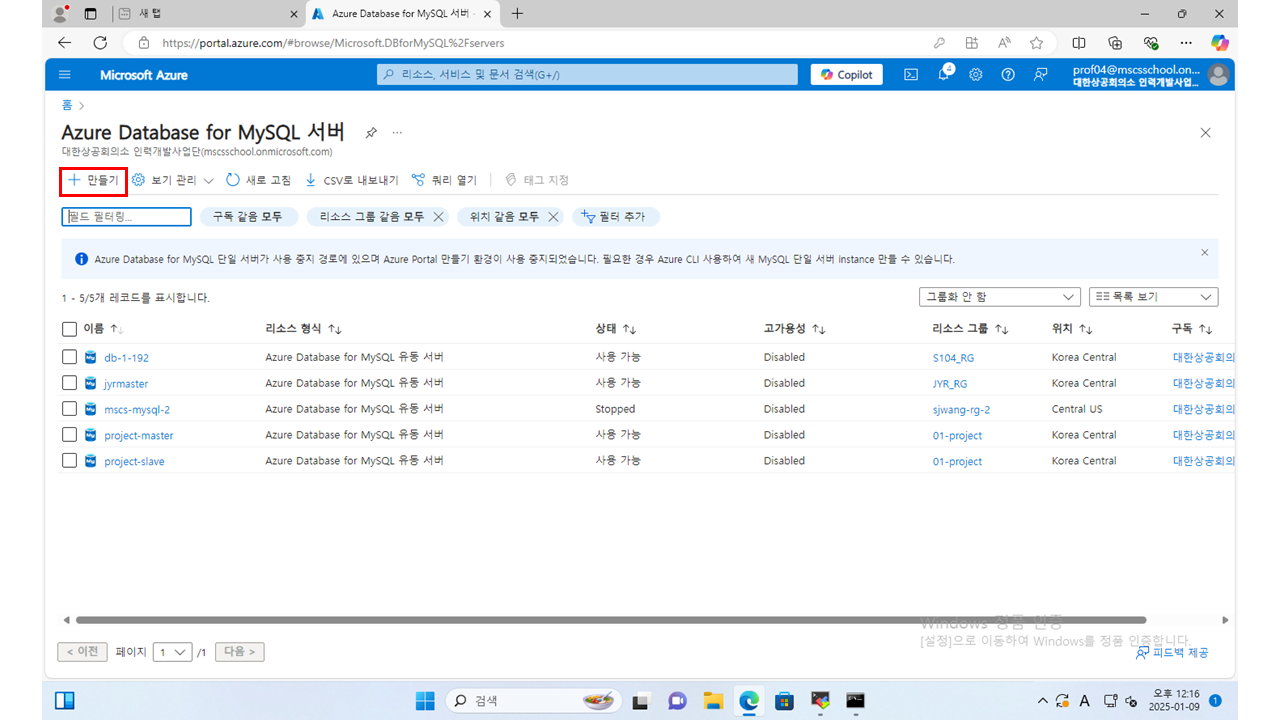This screenshot has height=720, width=1280.
Task: Click the horizontal table scrollbar
Action: [610, 620]
